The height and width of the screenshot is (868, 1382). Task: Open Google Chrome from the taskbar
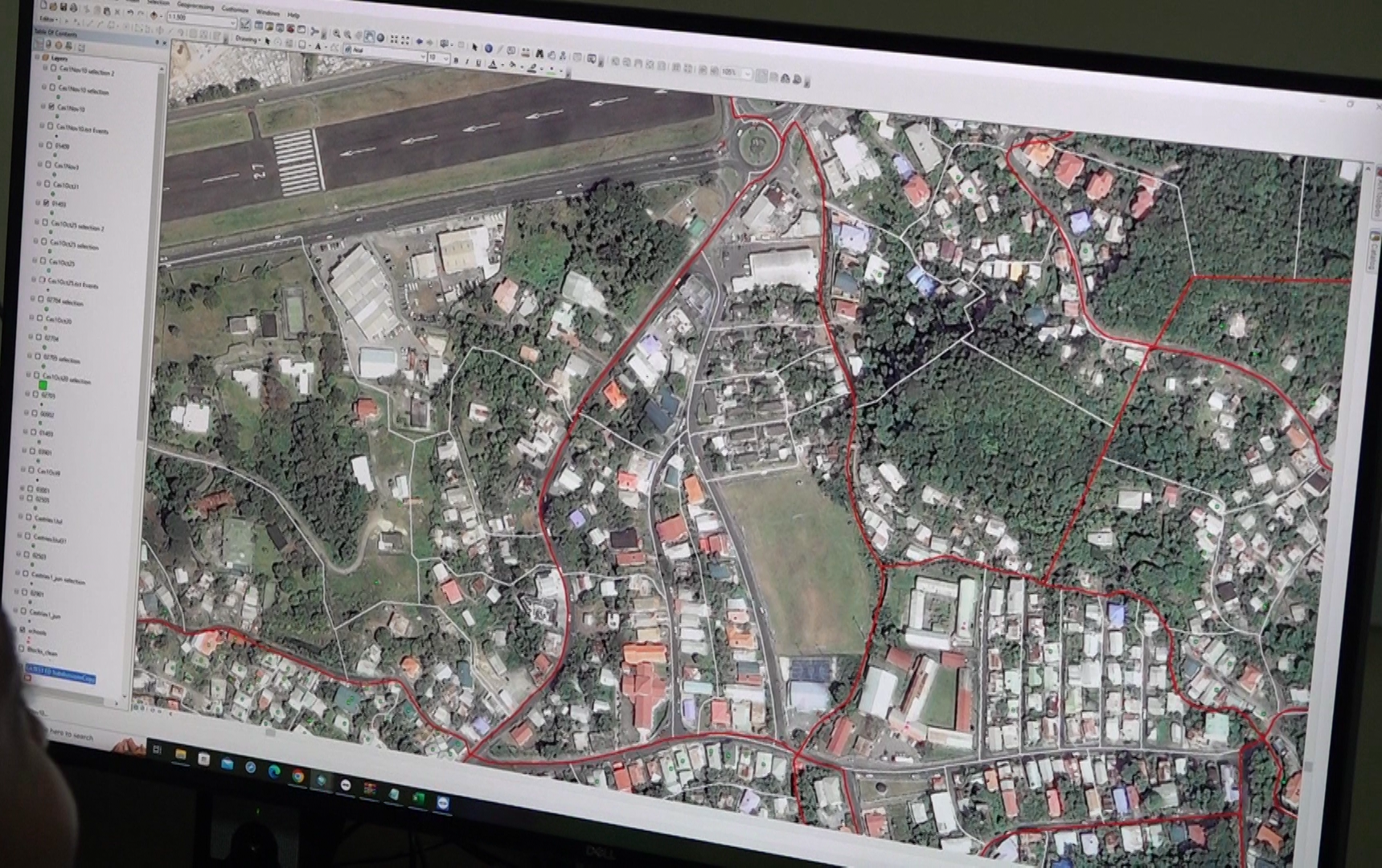pos(298,776)
